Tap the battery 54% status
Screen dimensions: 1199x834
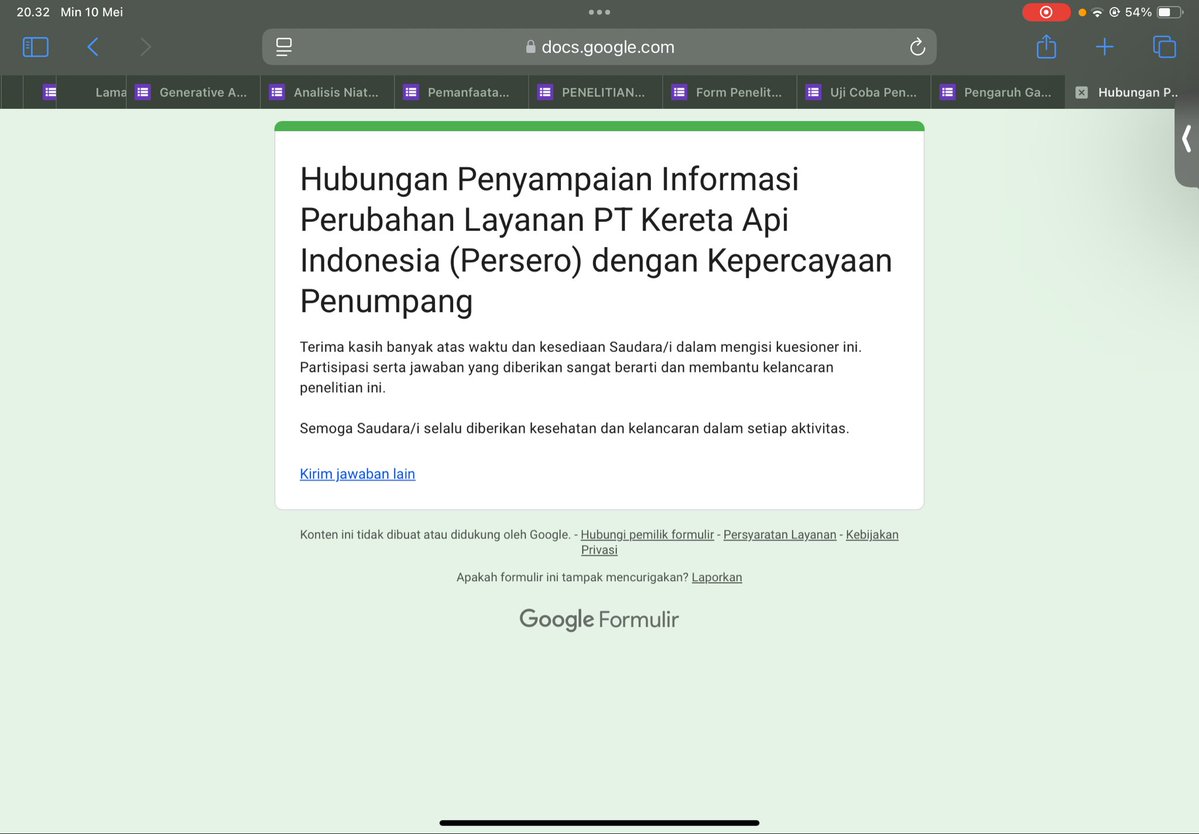(1153, 12)
